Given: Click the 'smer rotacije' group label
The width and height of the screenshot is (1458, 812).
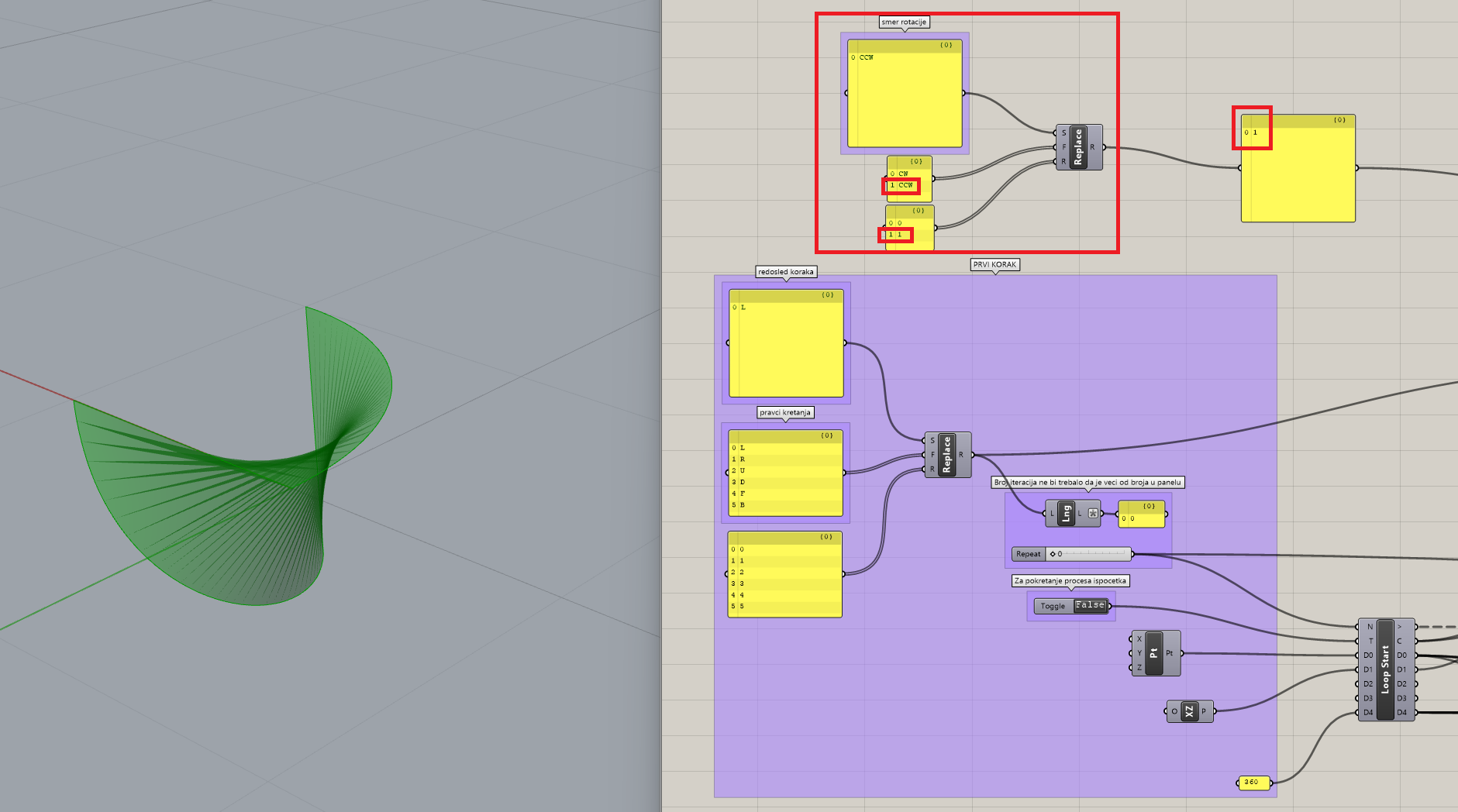Looking at the screenshot, I should [x=904, y=22].
